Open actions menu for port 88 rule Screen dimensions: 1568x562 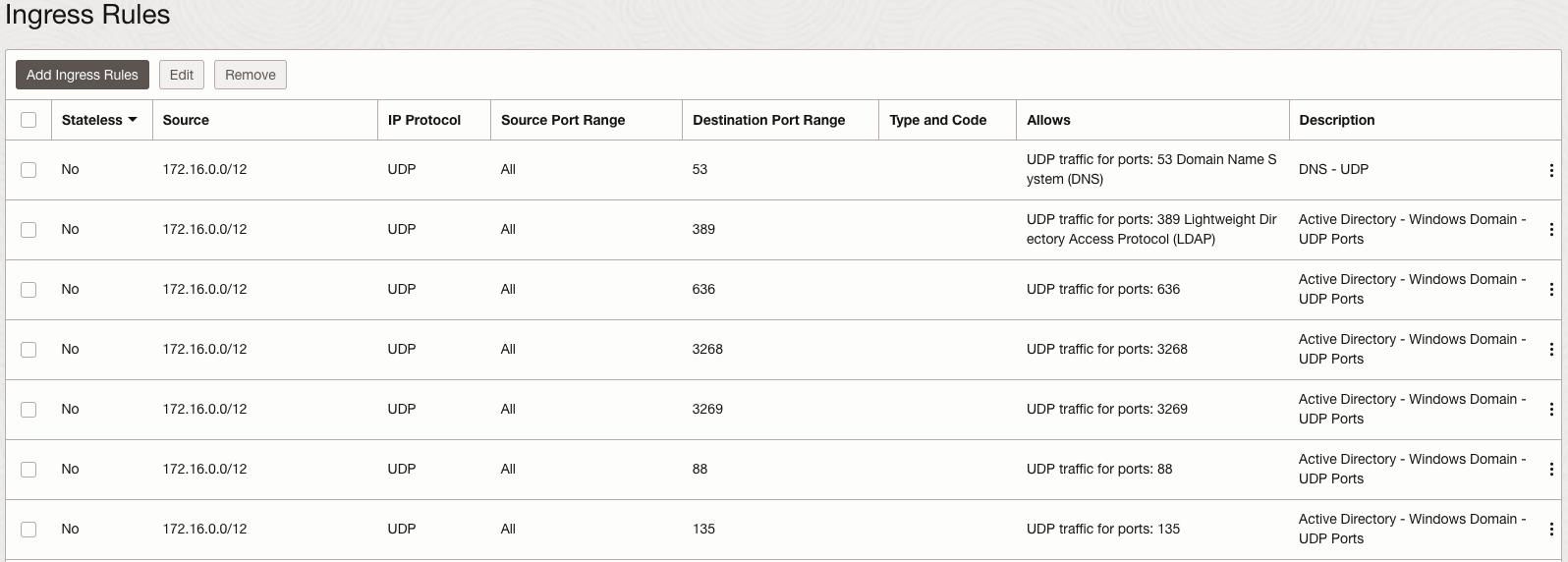1550,470
